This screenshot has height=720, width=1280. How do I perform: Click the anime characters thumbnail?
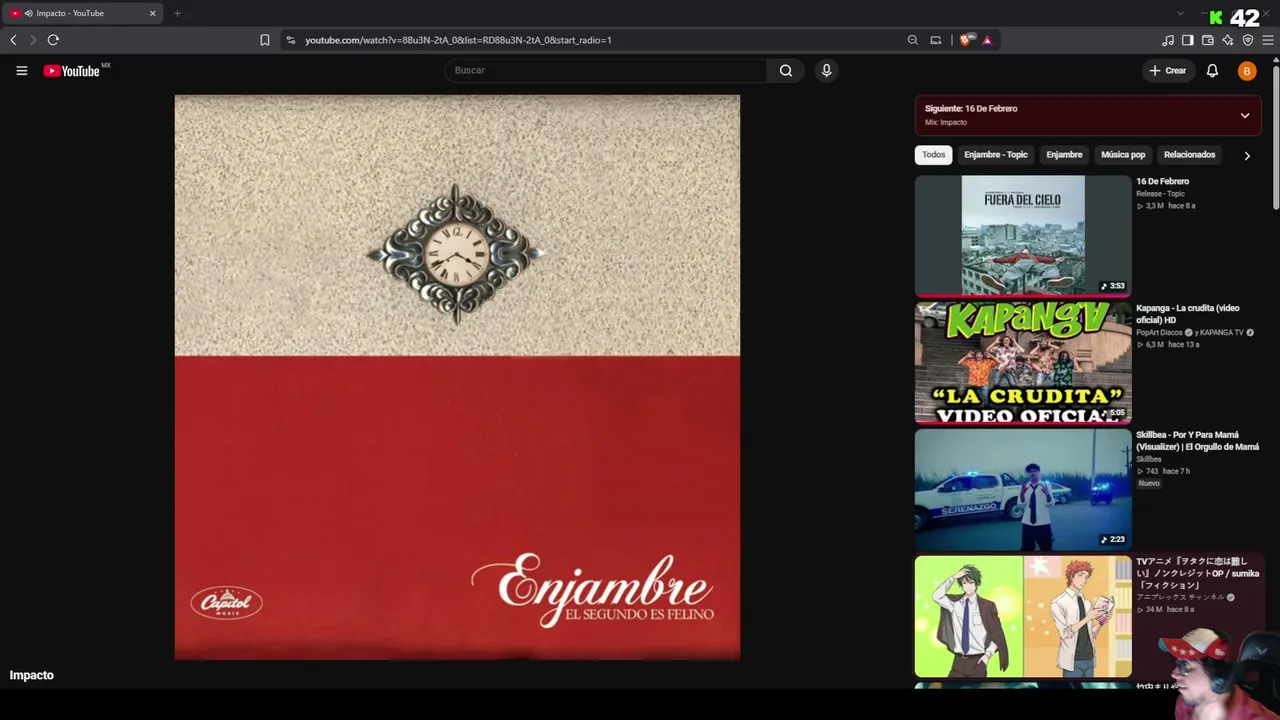point(1023,617)
